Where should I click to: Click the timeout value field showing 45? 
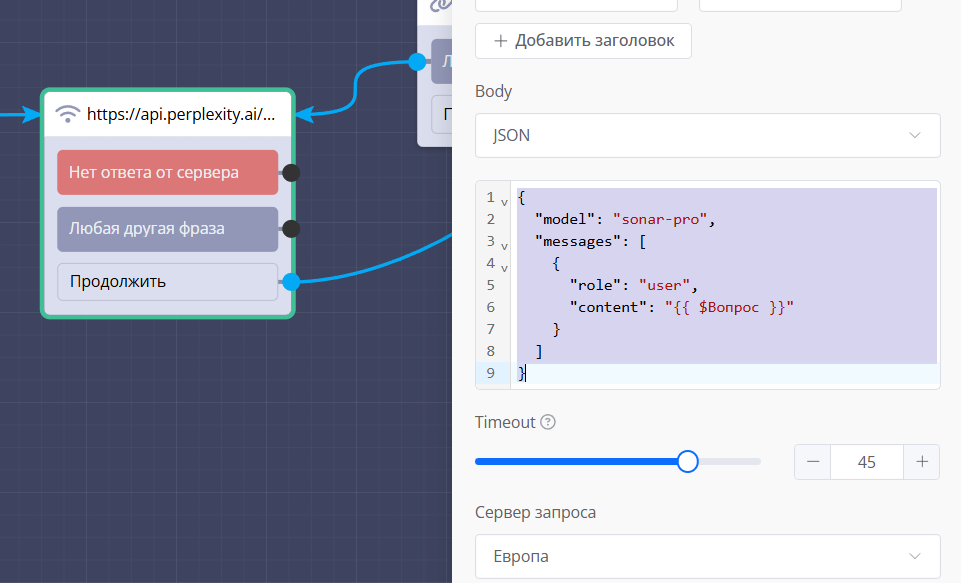click(866, 462)
